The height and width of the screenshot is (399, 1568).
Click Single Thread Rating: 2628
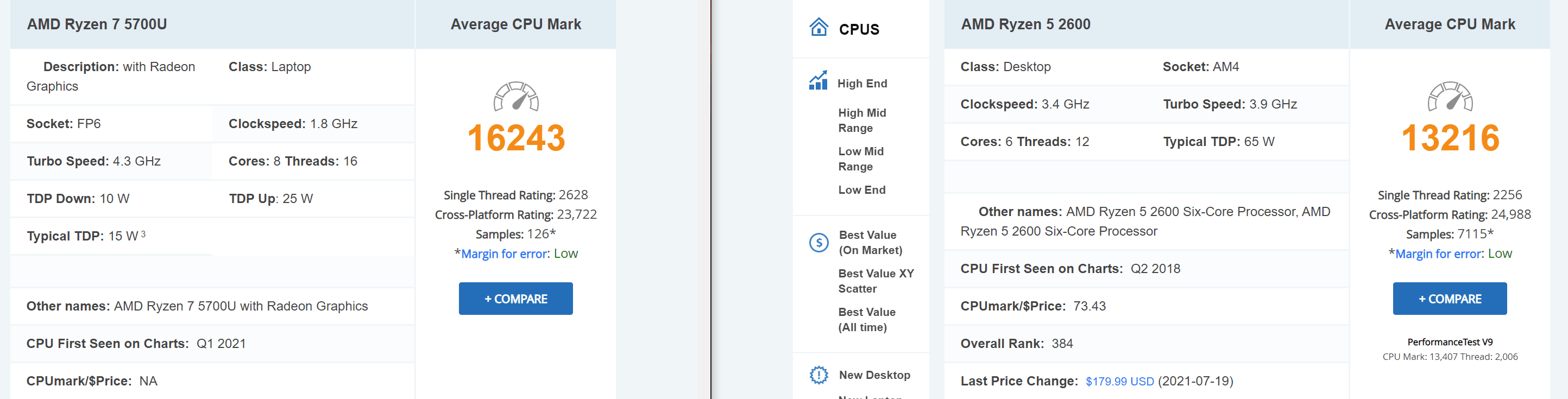pos(515,195)
